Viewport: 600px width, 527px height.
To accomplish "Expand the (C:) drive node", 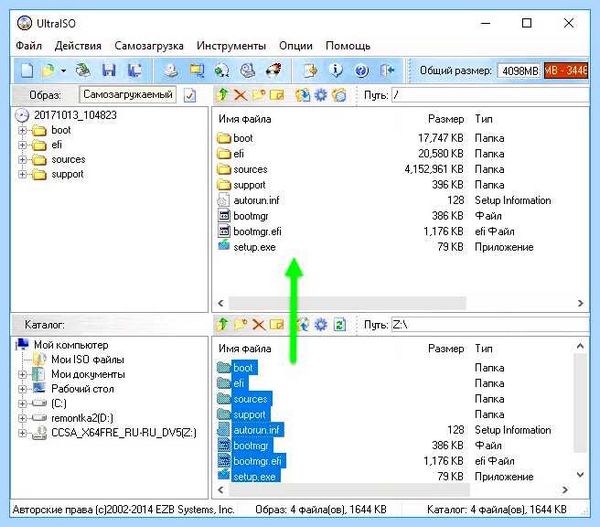I will pos(23,403).
